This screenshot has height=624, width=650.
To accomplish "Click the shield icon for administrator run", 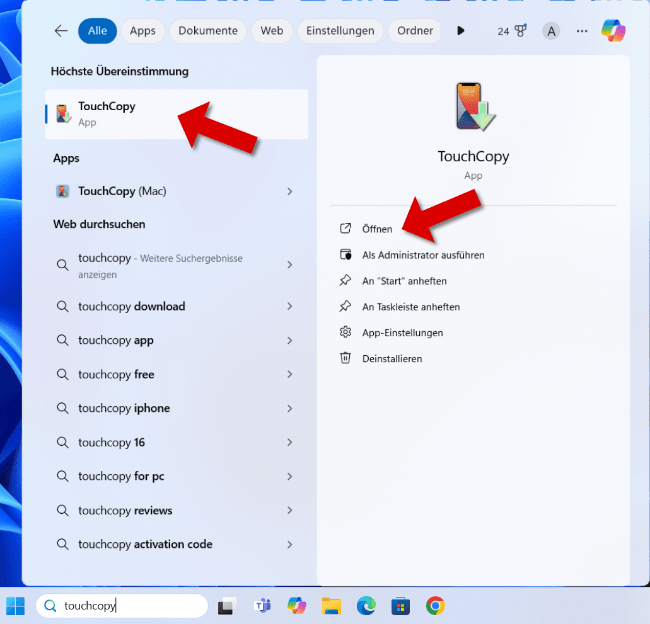I will [345, 255].
